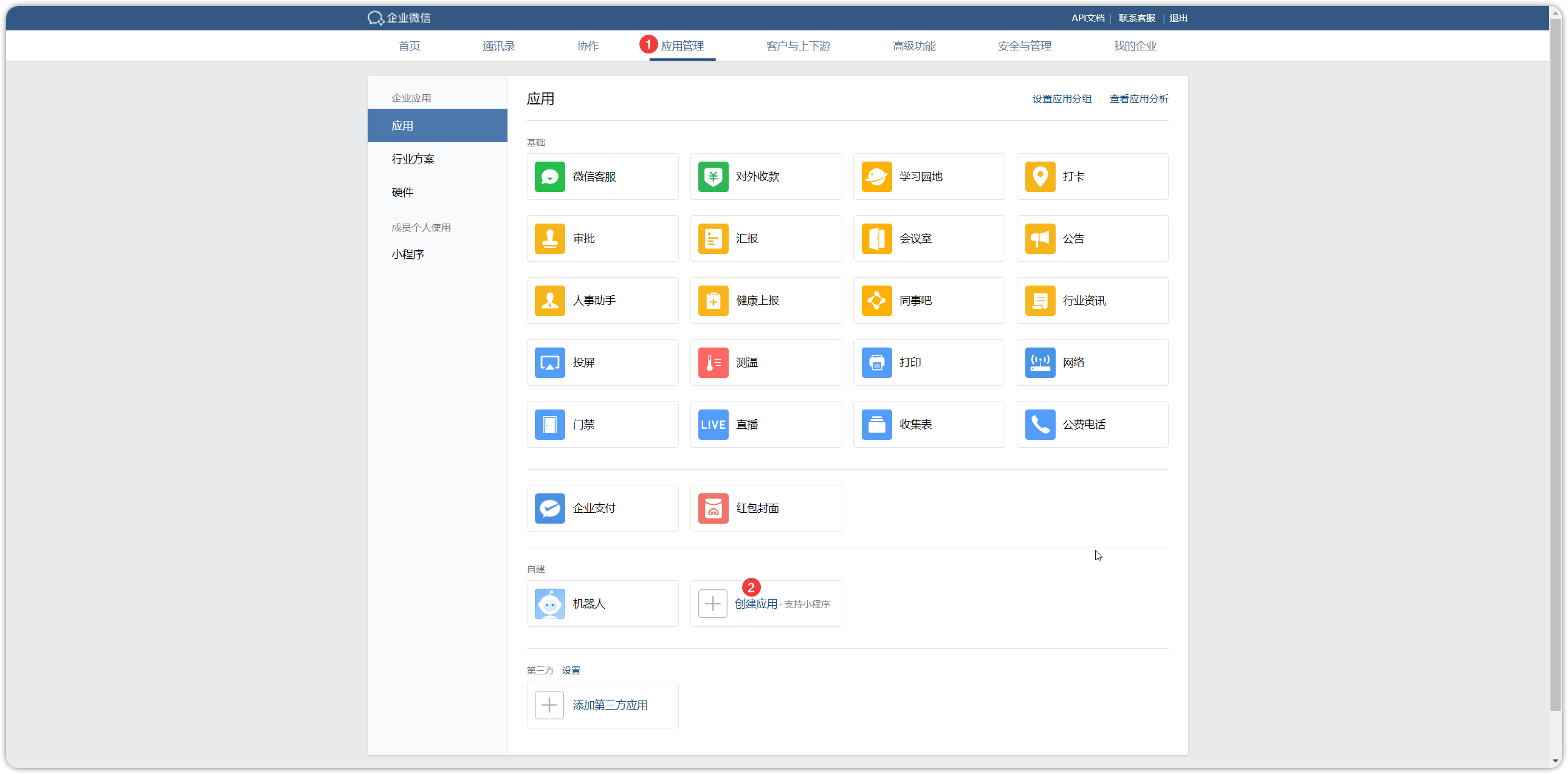Open the 汇报 report icon
Screen dimensions: 1568x774
tap(713, 239)
